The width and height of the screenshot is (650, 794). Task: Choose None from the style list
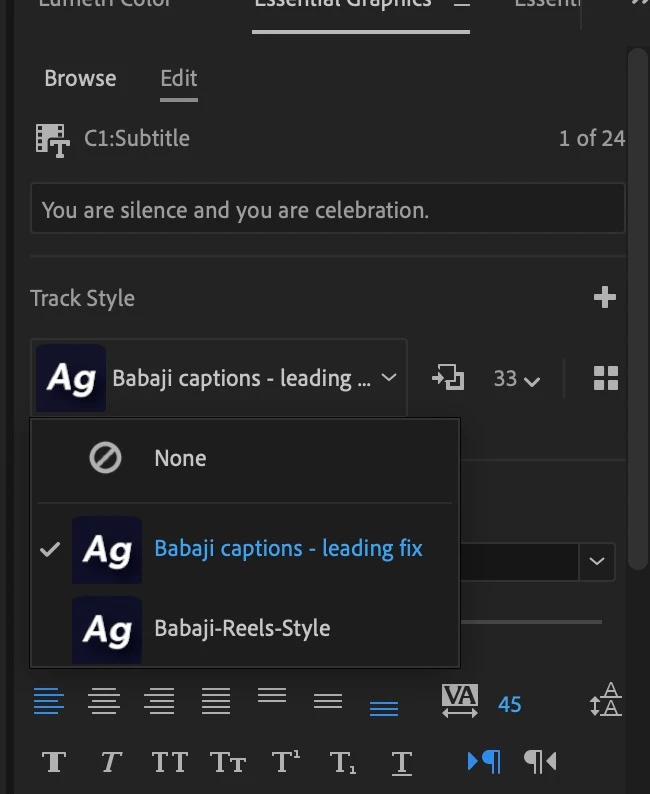tap(180, 459)
